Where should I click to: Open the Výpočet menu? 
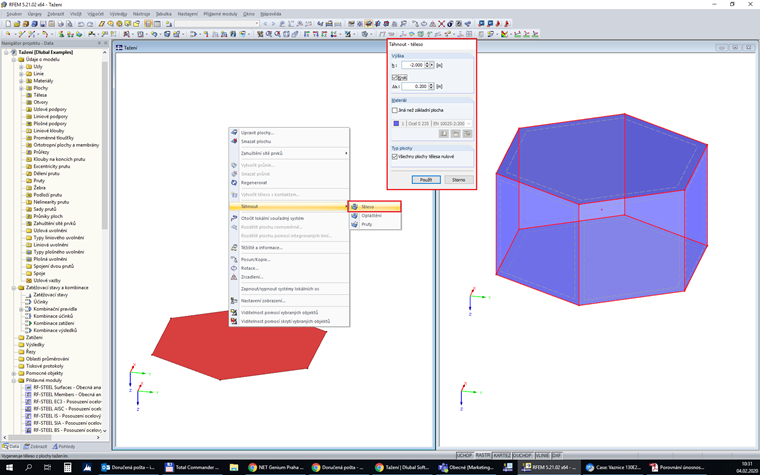[95, 14]
